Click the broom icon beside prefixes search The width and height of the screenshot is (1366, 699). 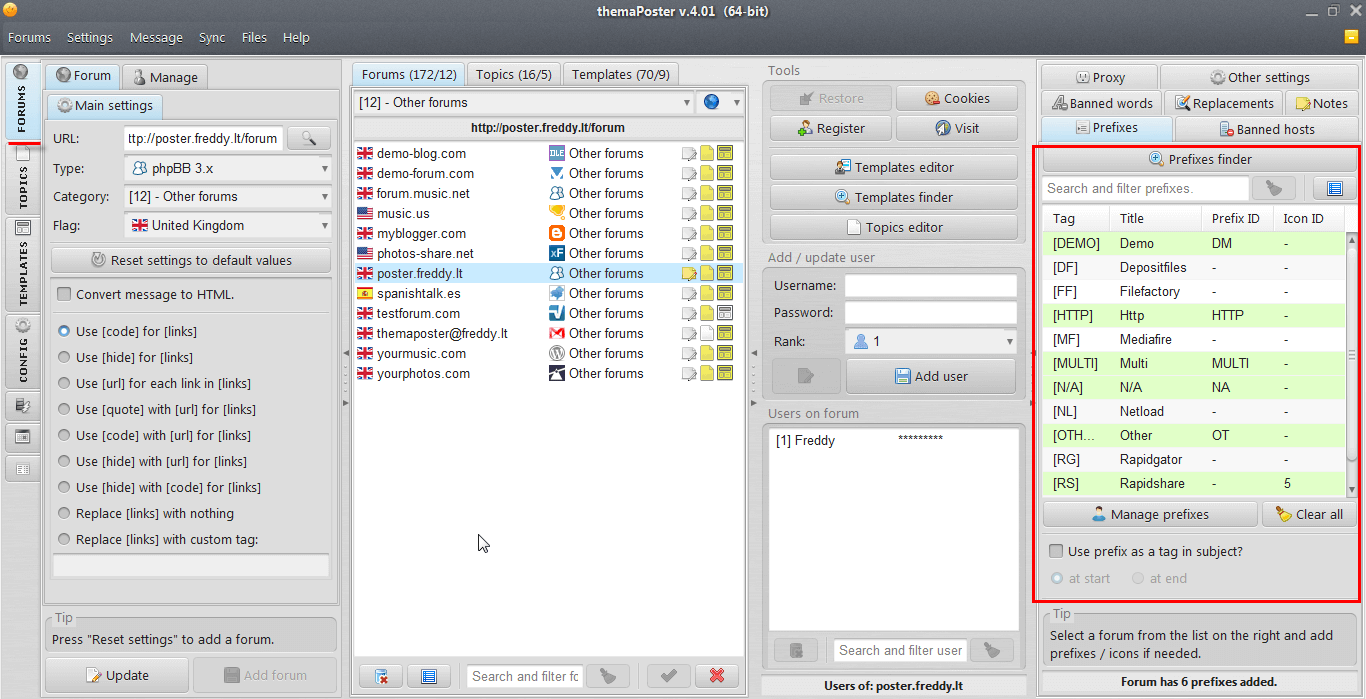tap(1273, 188)
